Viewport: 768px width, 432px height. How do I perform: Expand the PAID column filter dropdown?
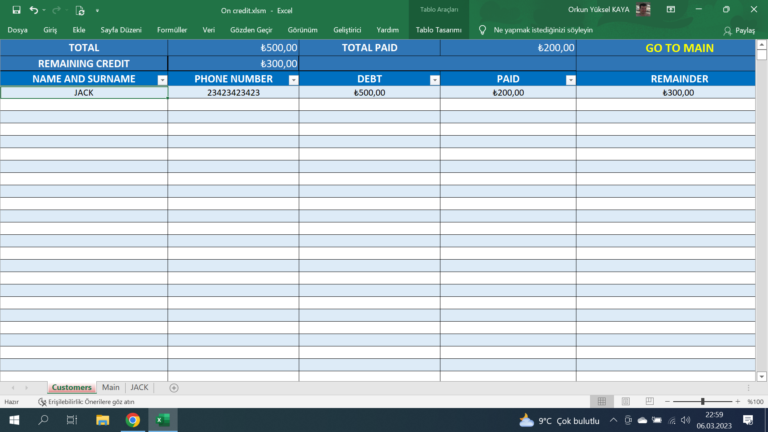[570, 80]
